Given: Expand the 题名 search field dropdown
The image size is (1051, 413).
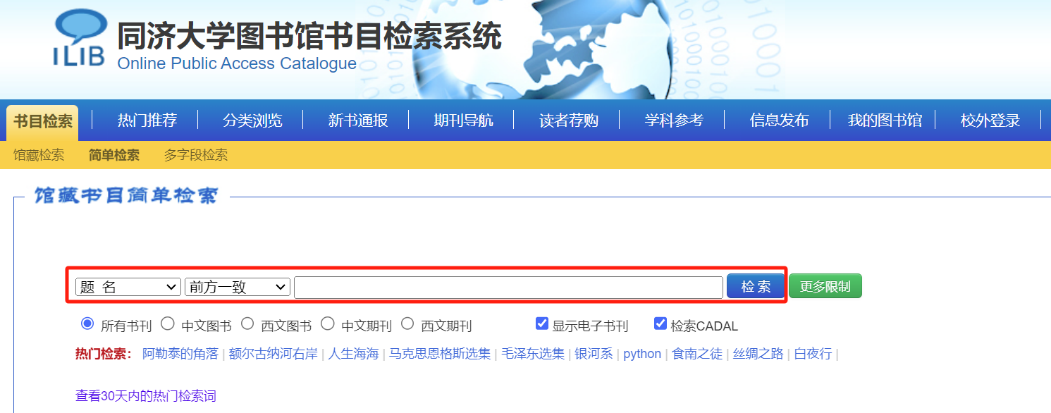Looking at the screenshot, I should (x=128, y=287).
